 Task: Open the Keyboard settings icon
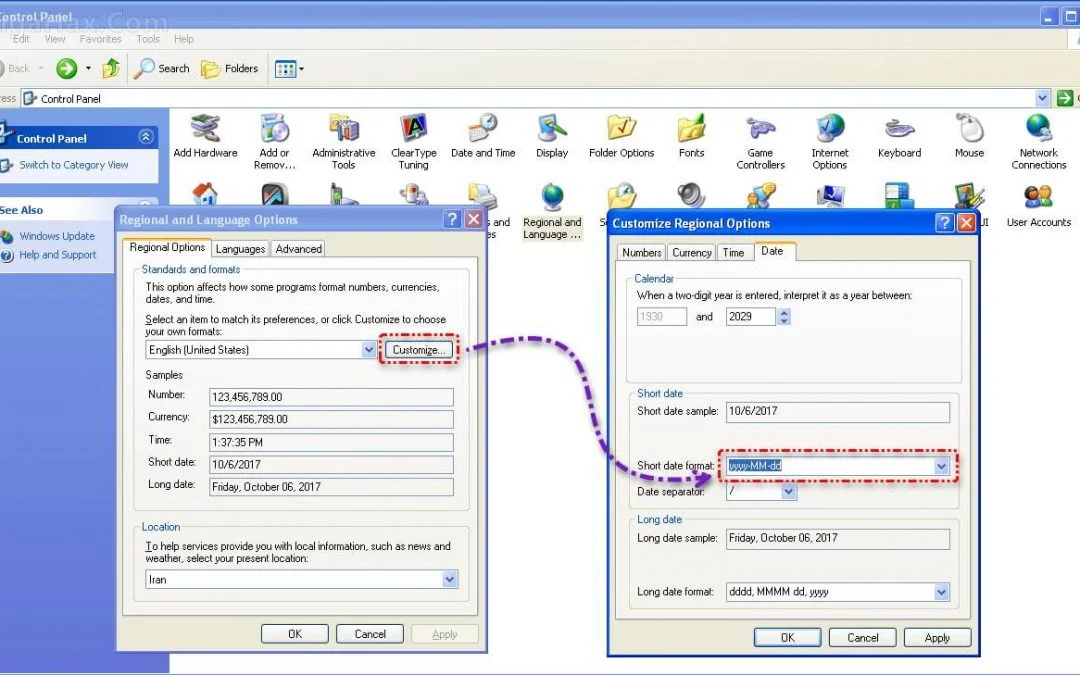pos(899,136)
